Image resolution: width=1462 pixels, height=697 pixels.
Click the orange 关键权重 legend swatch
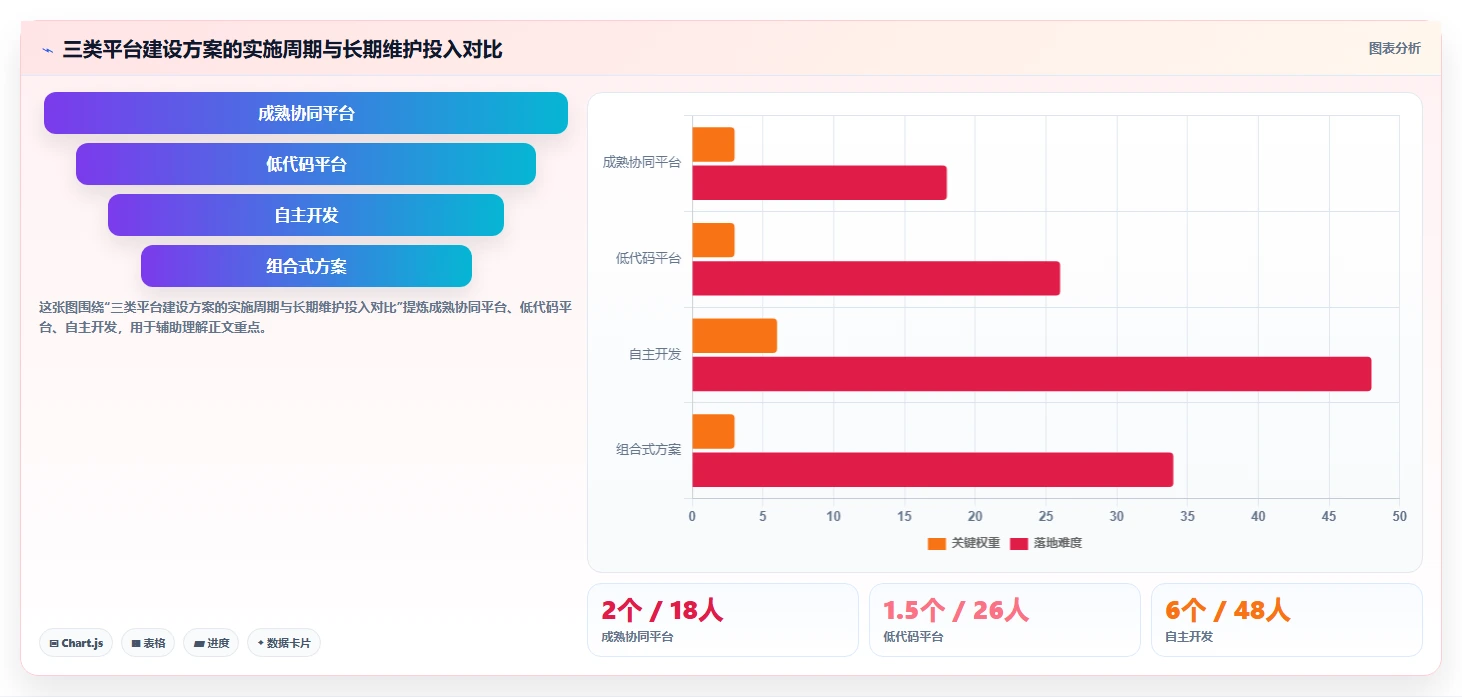pyautogui.click(x=937, y=544)
